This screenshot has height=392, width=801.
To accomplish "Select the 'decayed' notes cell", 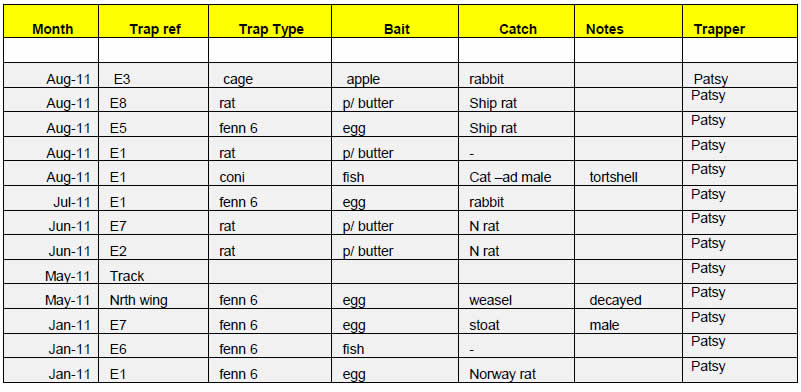I will coord(628,296).
